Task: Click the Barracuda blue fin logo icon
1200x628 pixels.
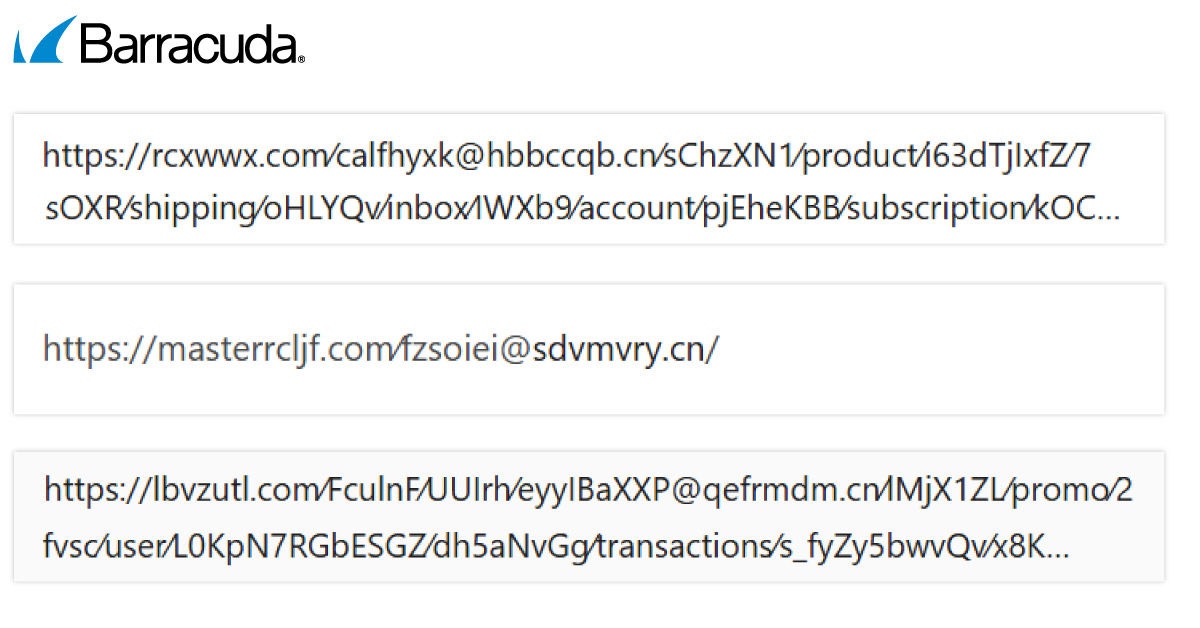Action: point(45,41)
